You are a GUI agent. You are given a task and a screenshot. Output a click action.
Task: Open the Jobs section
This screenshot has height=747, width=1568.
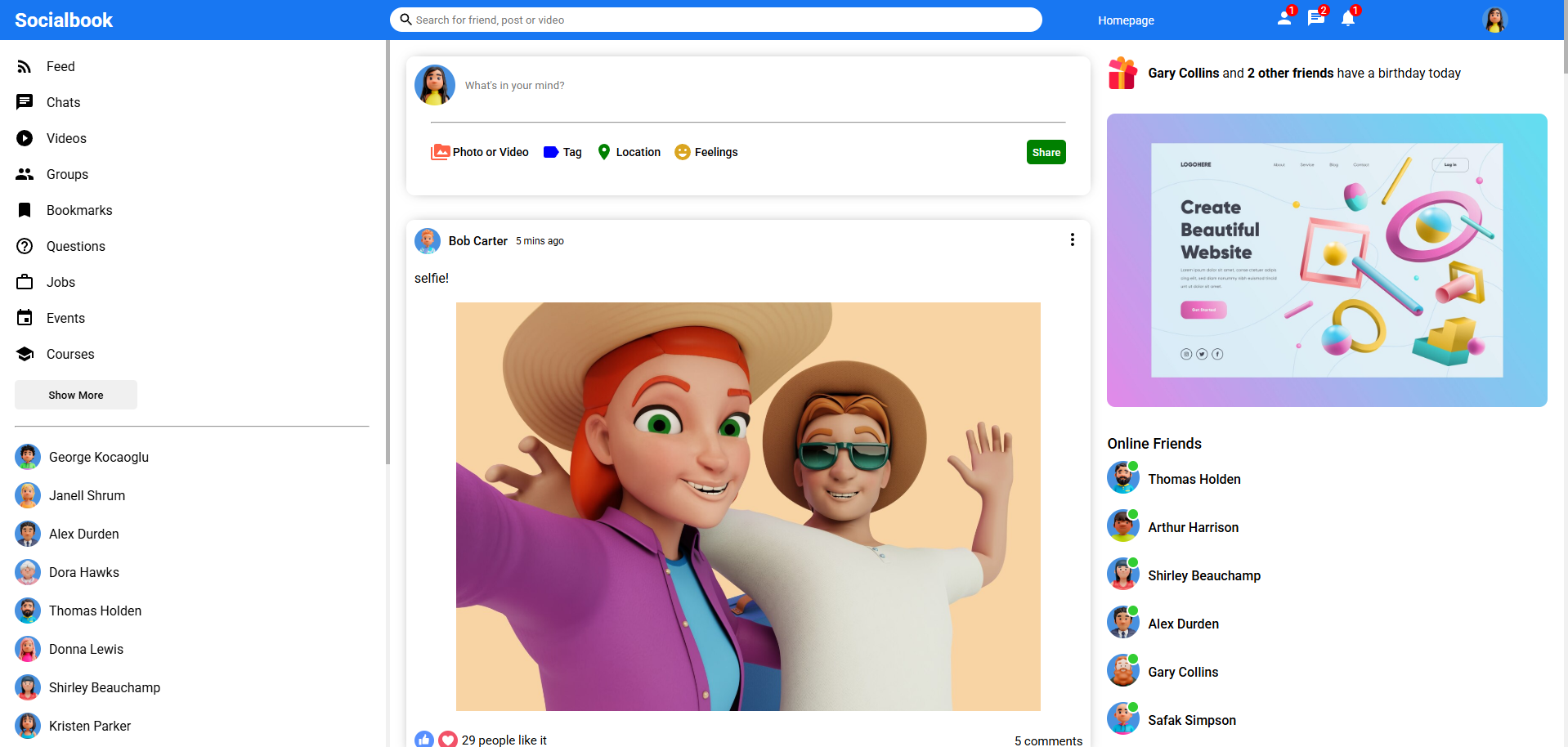62,282
